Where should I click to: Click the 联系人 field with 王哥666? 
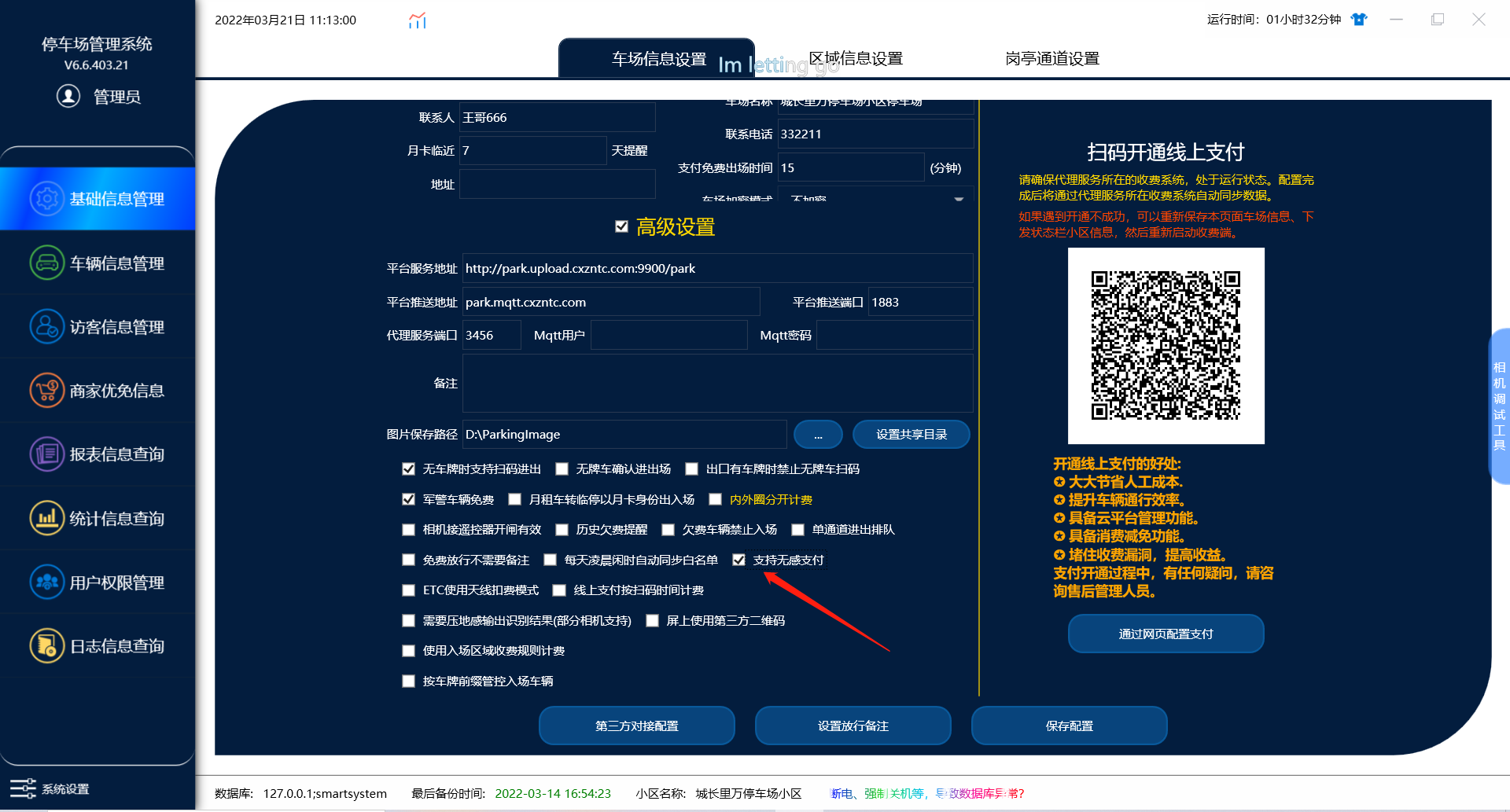557,117
